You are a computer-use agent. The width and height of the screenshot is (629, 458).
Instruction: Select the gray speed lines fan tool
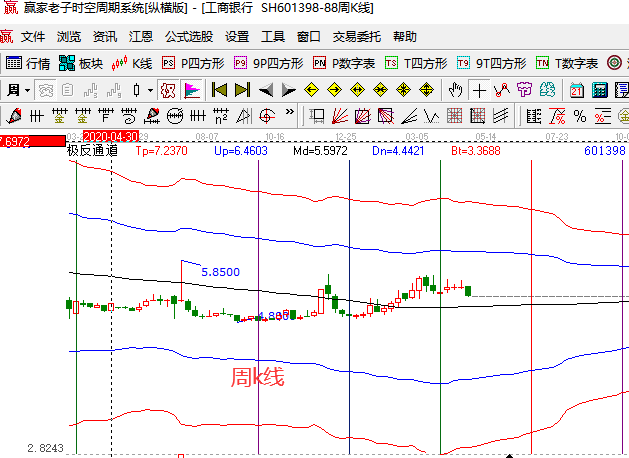(409, 116)
